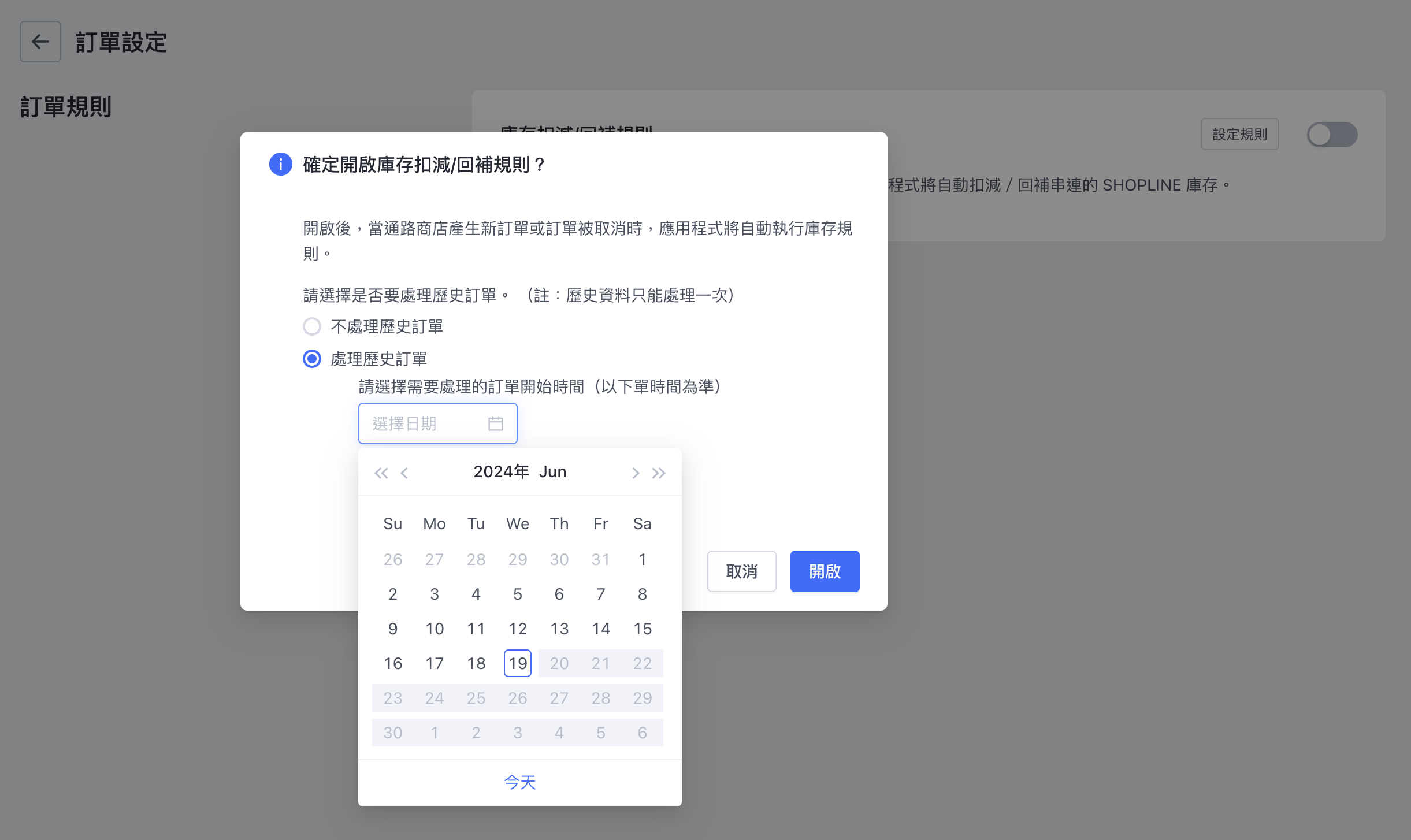Viewport: 1411px width, 840px height.
Task: Pick June 11 in the calendar
Action: pyautogui.click(x=476, y=629)
